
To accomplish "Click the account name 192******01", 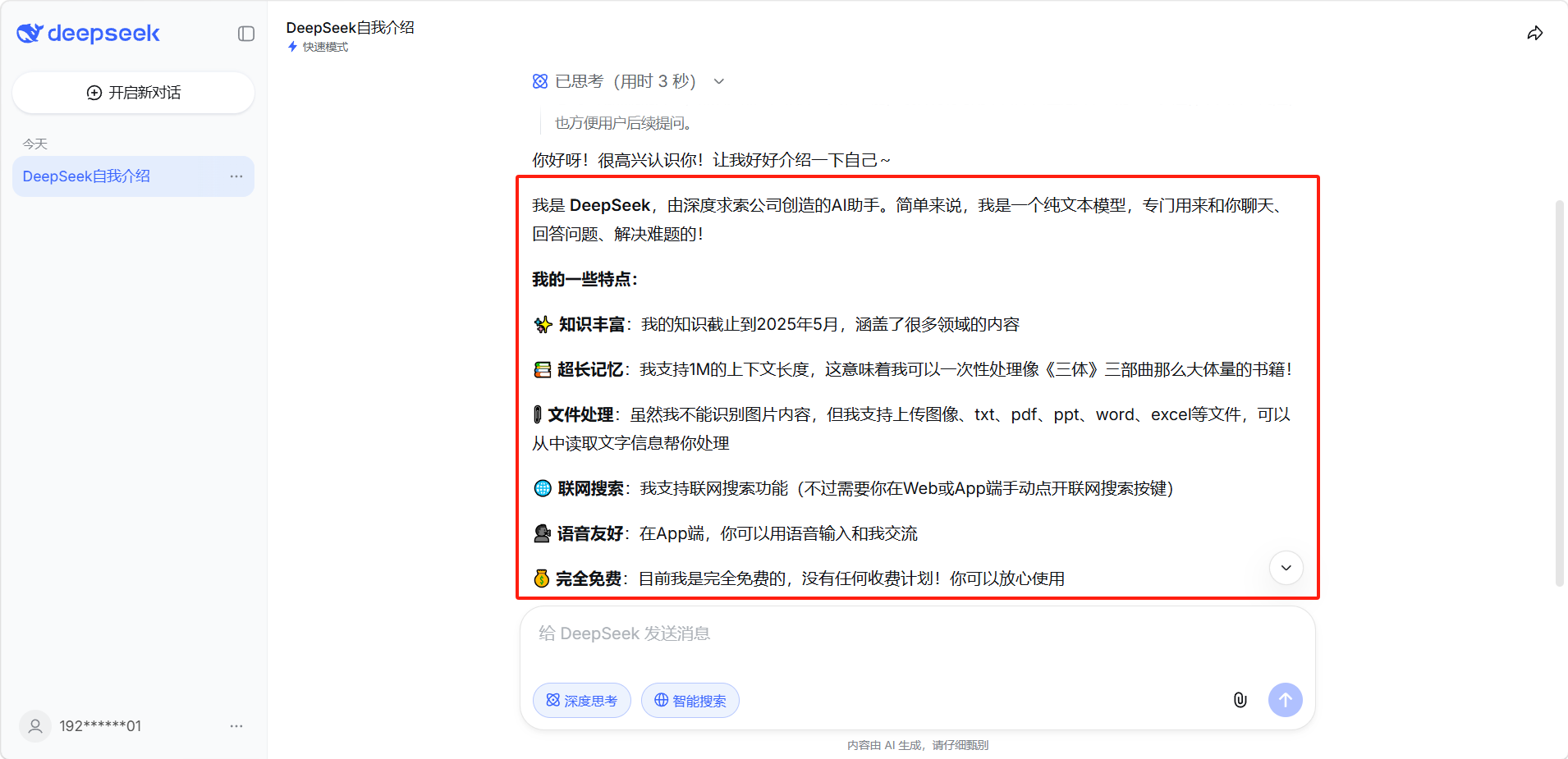I will tap(100, 726).
